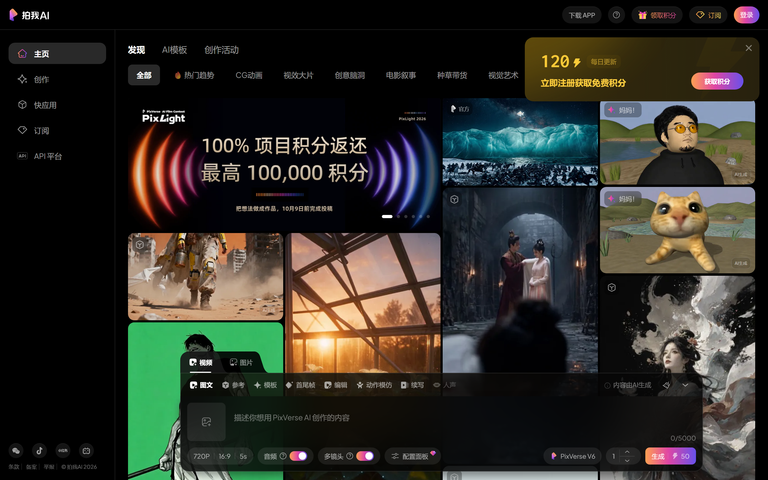This screenshot has width=768, height=480.
Task: Click the 小红书 icon in sidebar footer
Action: (x=63, y=451)
